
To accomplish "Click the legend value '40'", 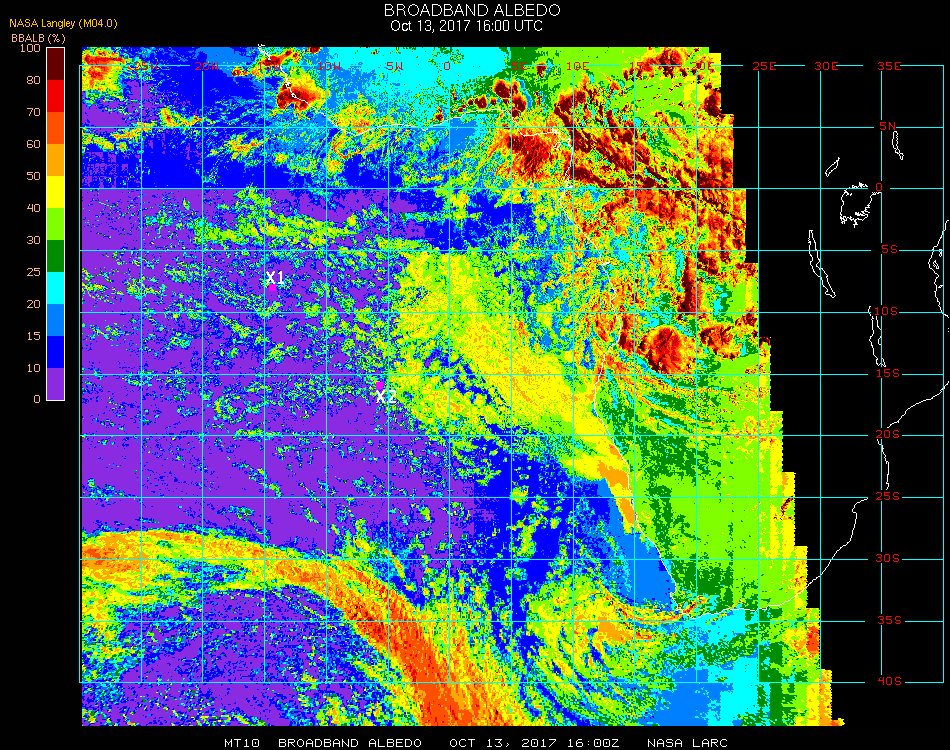I will coord(33,208).
